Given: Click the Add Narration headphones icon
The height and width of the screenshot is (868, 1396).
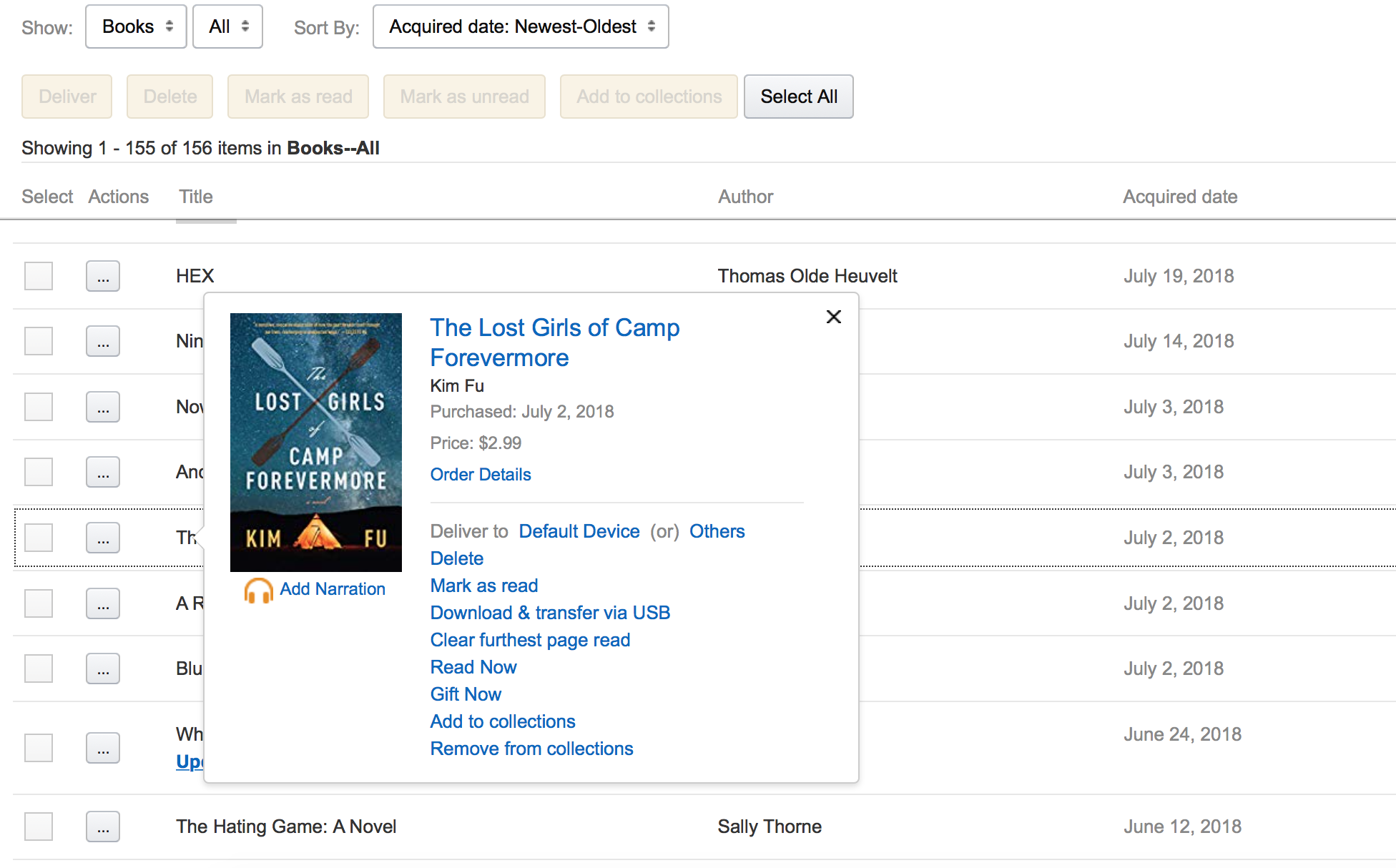Looking at the screenshot, I should [258, 590].
